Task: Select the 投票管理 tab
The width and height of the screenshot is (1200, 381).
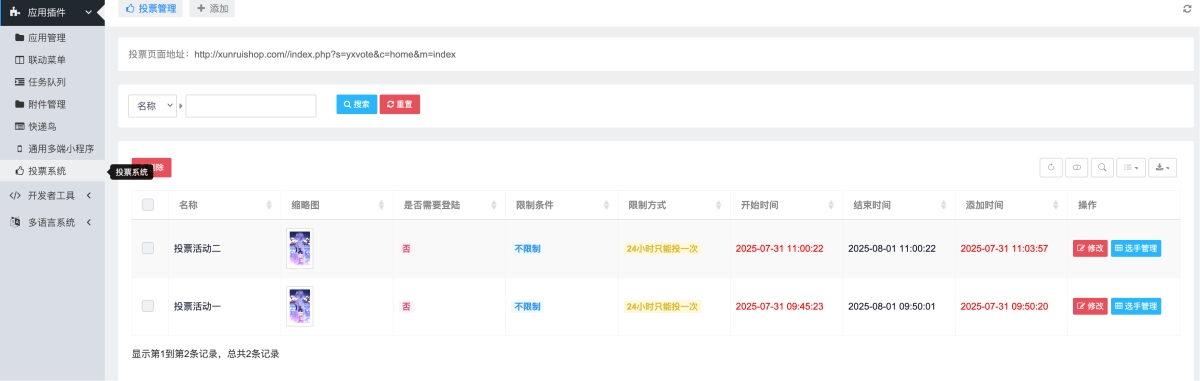Action: click(x=151, y=8)
